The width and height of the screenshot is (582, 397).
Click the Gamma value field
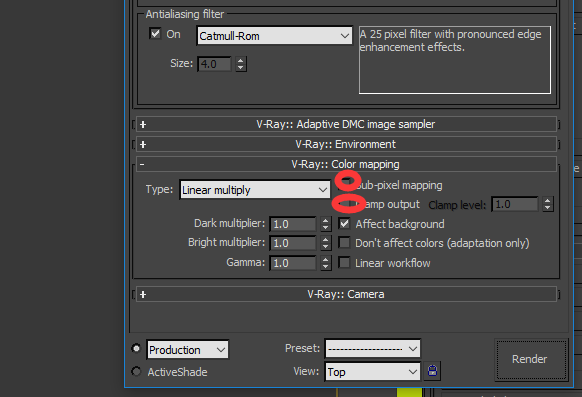point(293,263)
